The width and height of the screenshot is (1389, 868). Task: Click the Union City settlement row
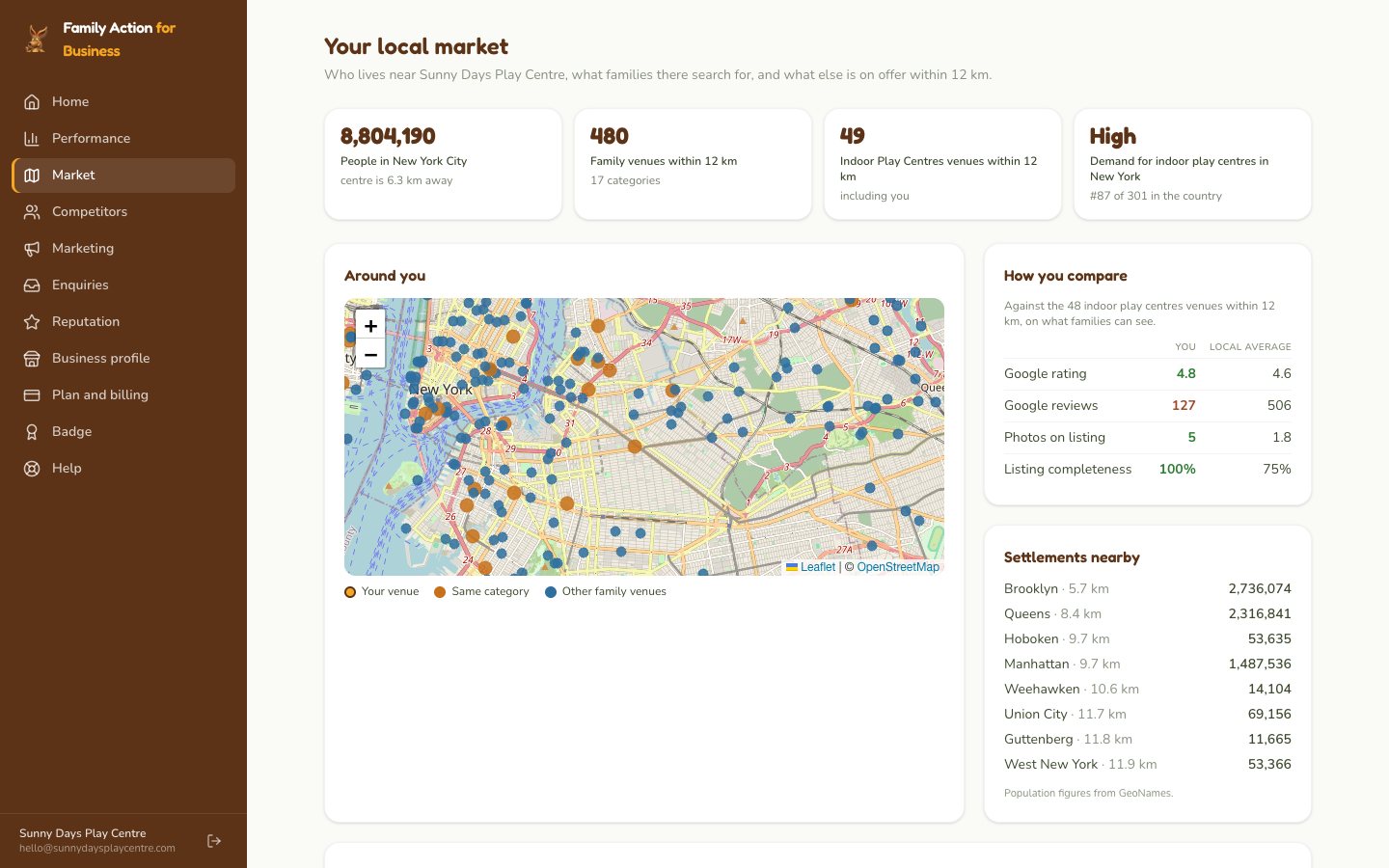click(1148, 714)
